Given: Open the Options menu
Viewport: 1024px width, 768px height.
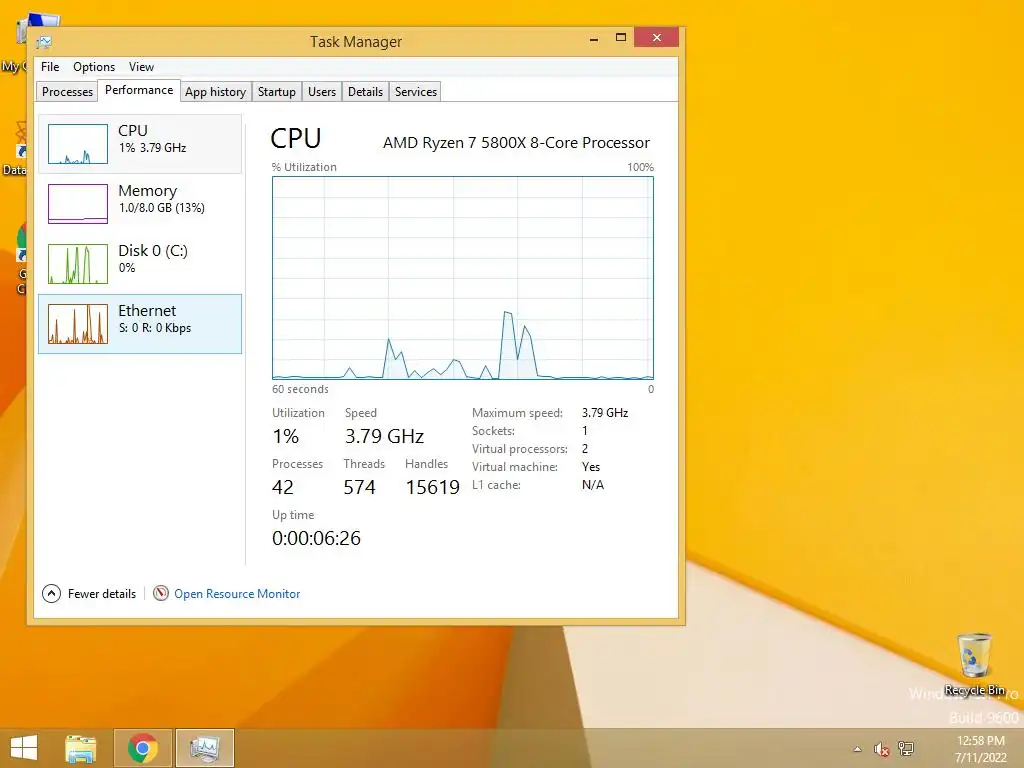Looking at the screenshot, I should 94,67.
